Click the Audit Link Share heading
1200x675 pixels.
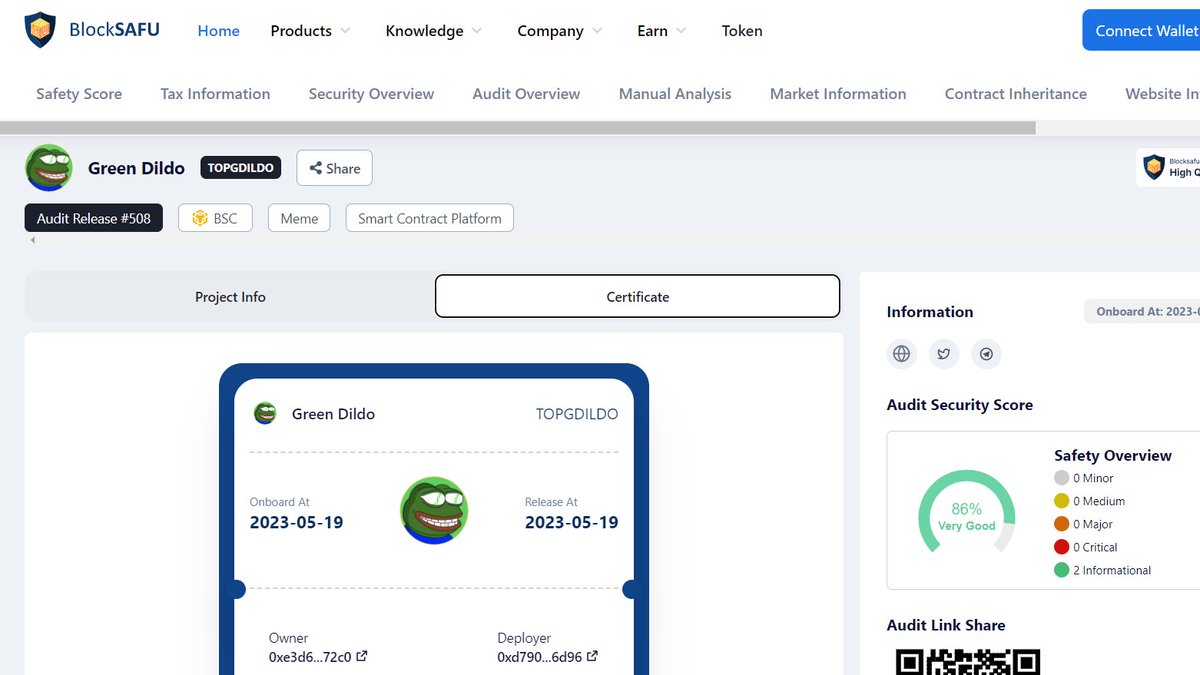(946, 625)
